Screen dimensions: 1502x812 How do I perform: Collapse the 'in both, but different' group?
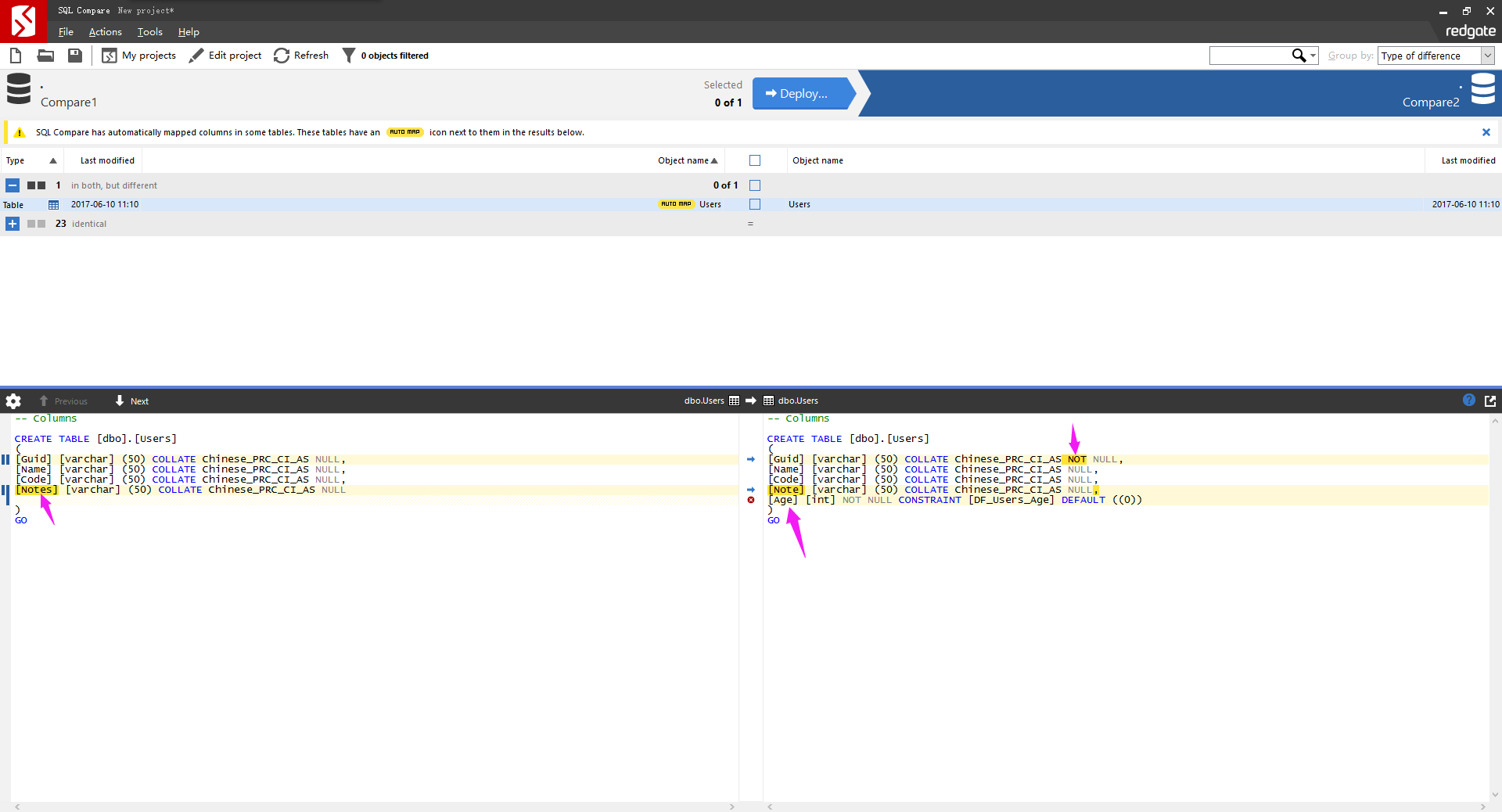pyautogui.click(x=13, y=185)
